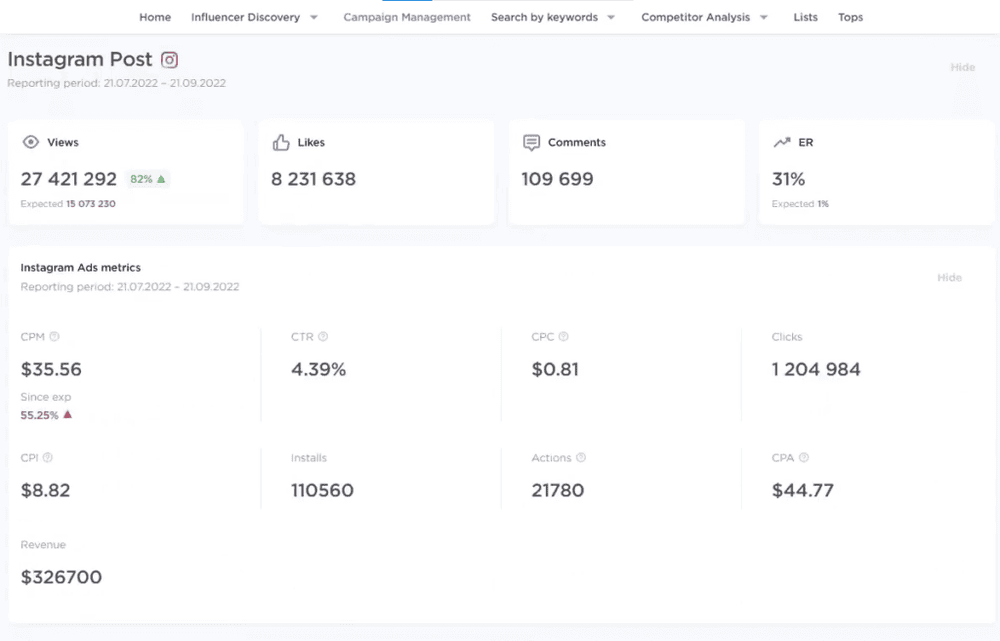Click the trending arrow ER icon
This screenshot has height=641, width=1000.
(x=782, y=142)
